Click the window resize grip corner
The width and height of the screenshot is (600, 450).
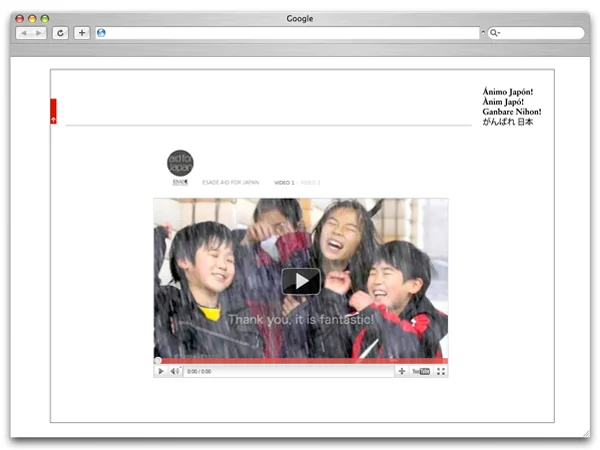pyautogui.click(x=586, y=433)
